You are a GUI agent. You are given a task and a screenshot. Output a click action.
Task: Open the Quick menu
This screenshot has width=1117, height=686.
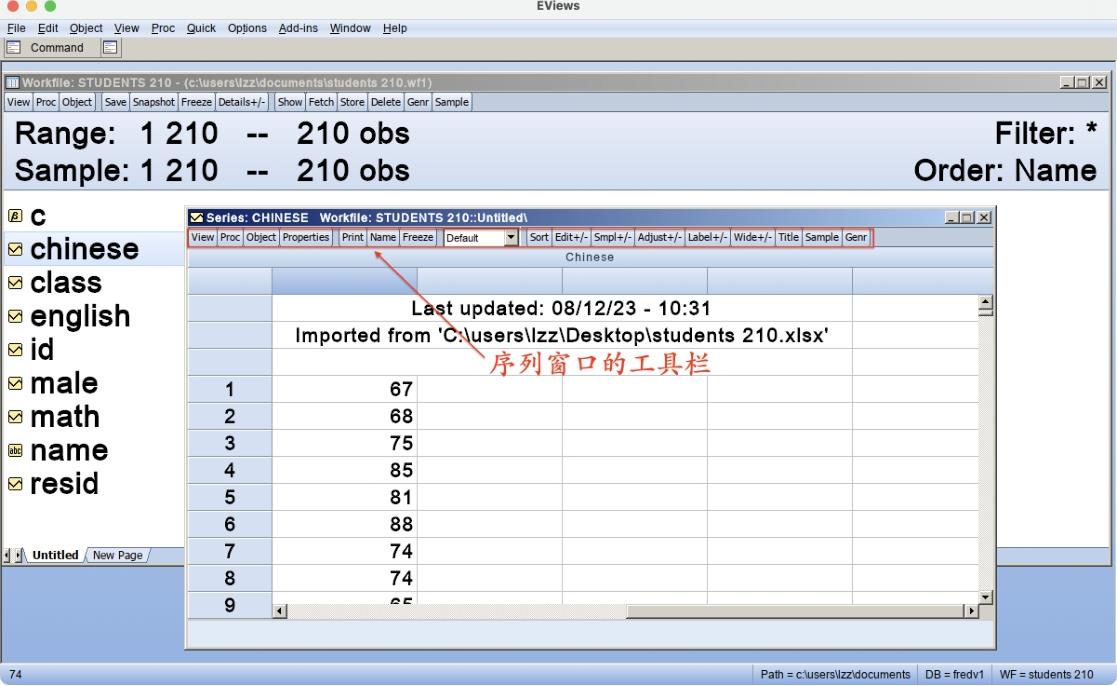pyautogui.click(x=201, y=28)
